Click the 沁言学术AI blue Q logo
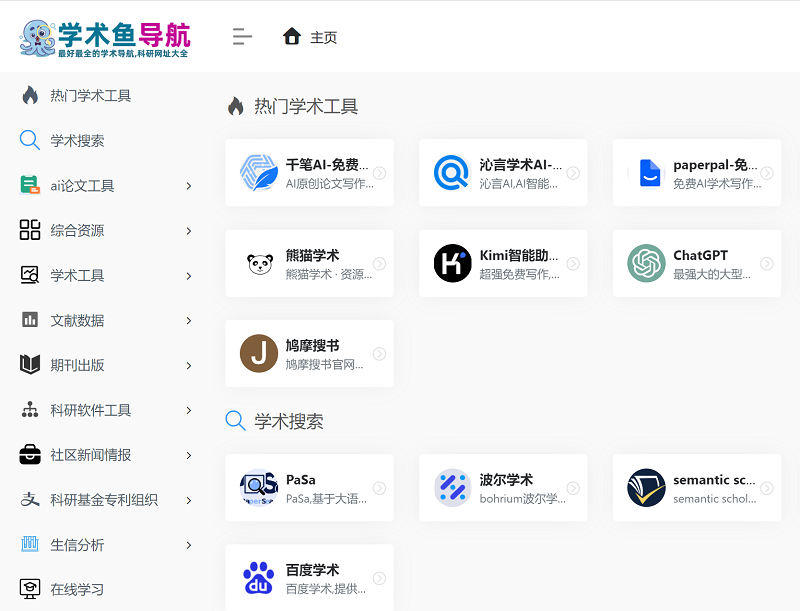800x611 pixels. tap(452, 172)
